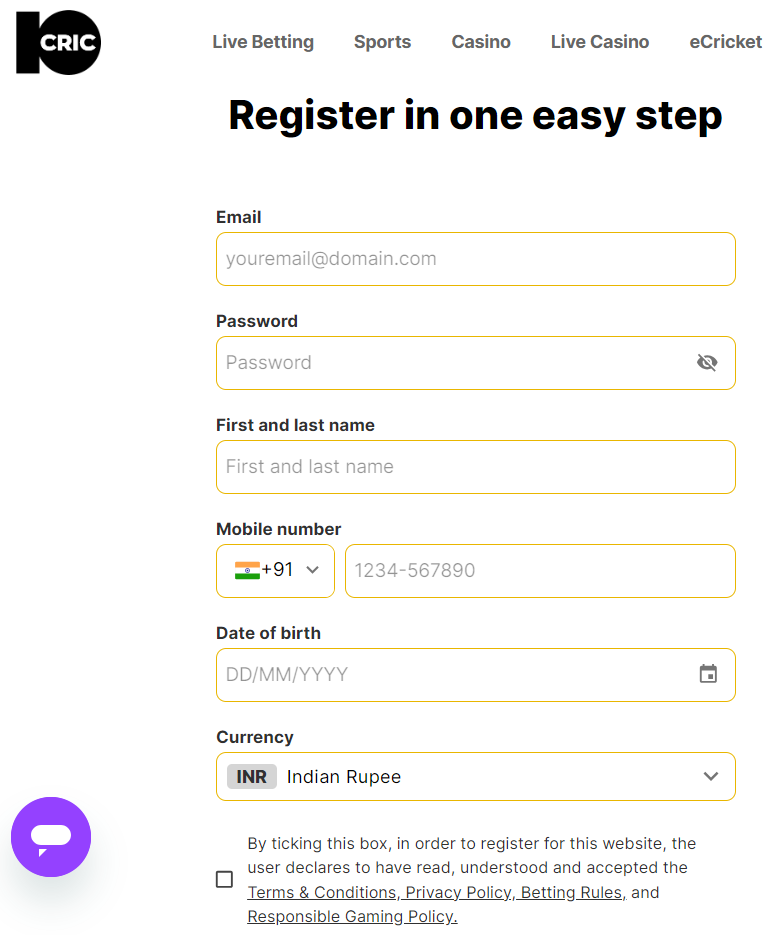Image resolution: width=770 pixels, height=935 pixels.
Task: Go to Live Betting menu
Action: pos(263,42)
